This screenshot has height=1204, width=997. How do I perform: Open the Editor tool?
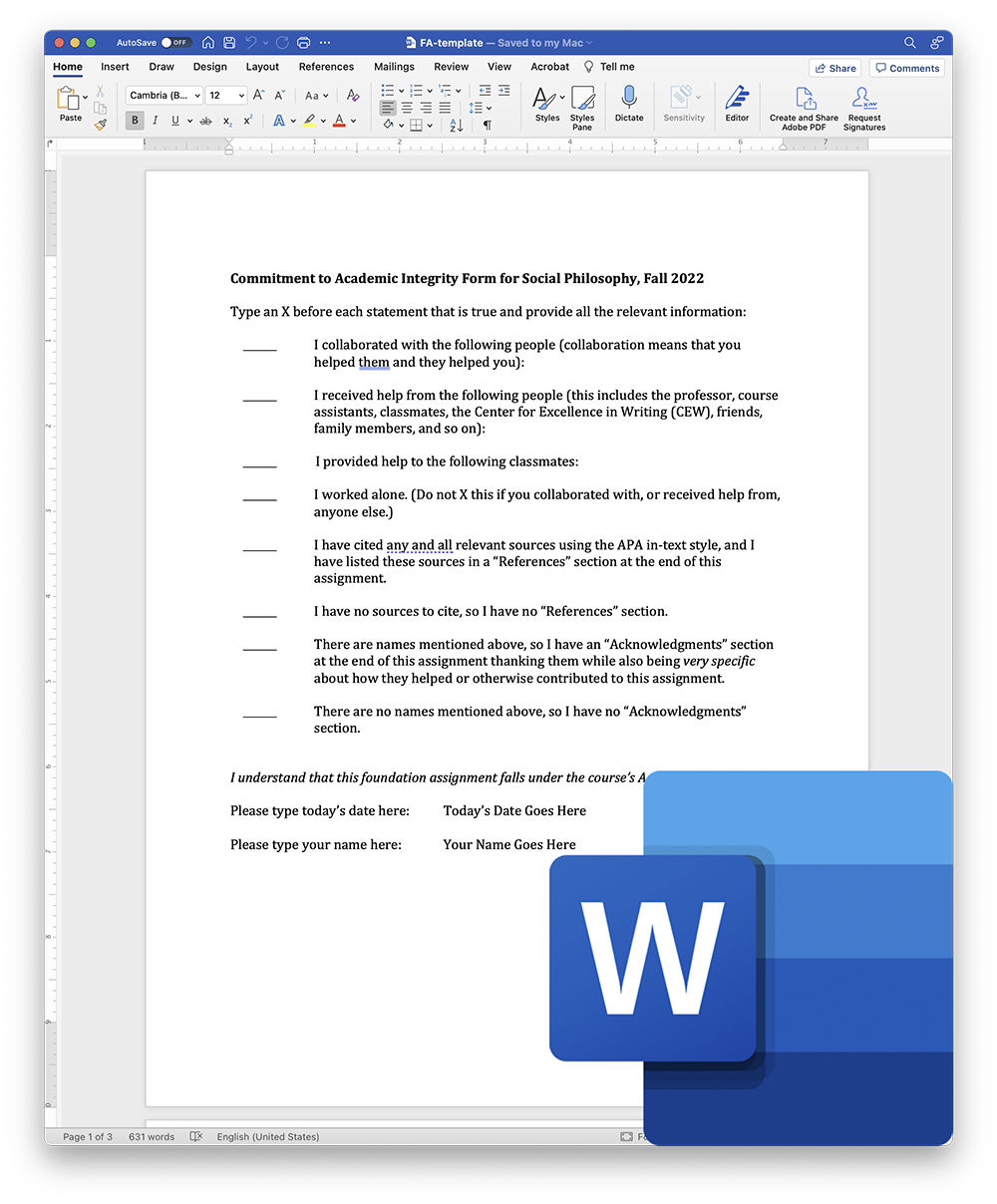click(737, 100)
